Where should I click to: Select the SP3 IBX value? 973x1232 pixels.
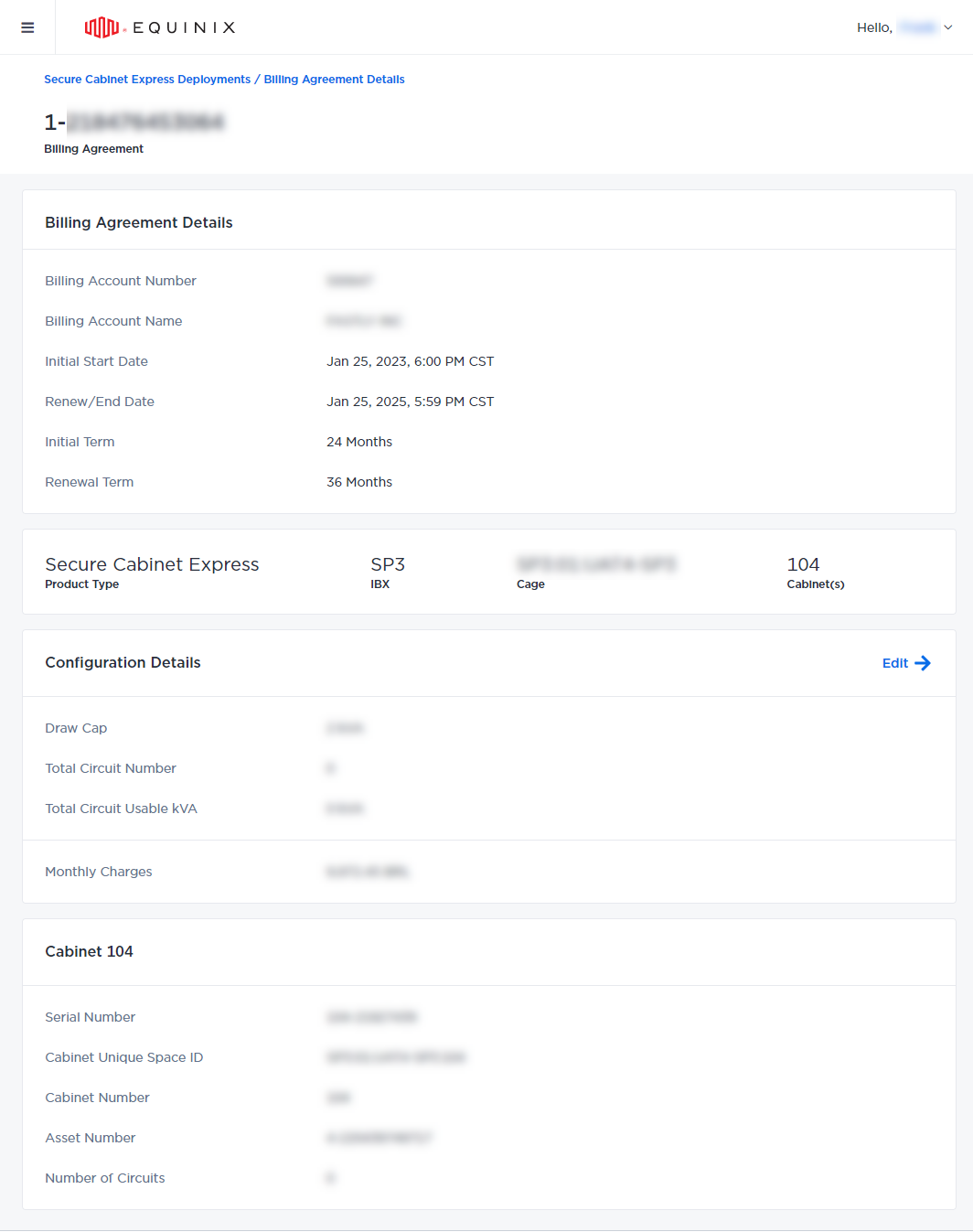tap(388, 564)
